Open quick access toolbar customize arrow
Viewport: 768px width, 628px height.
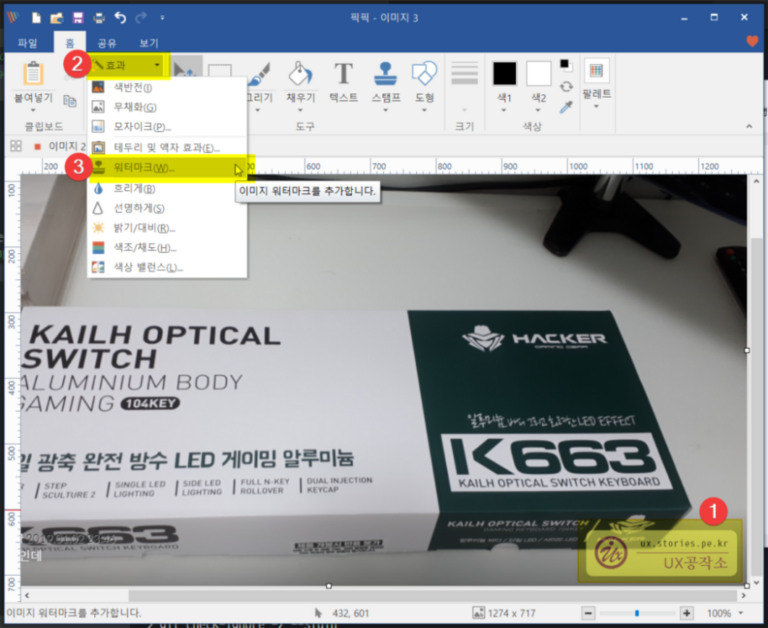162,18
